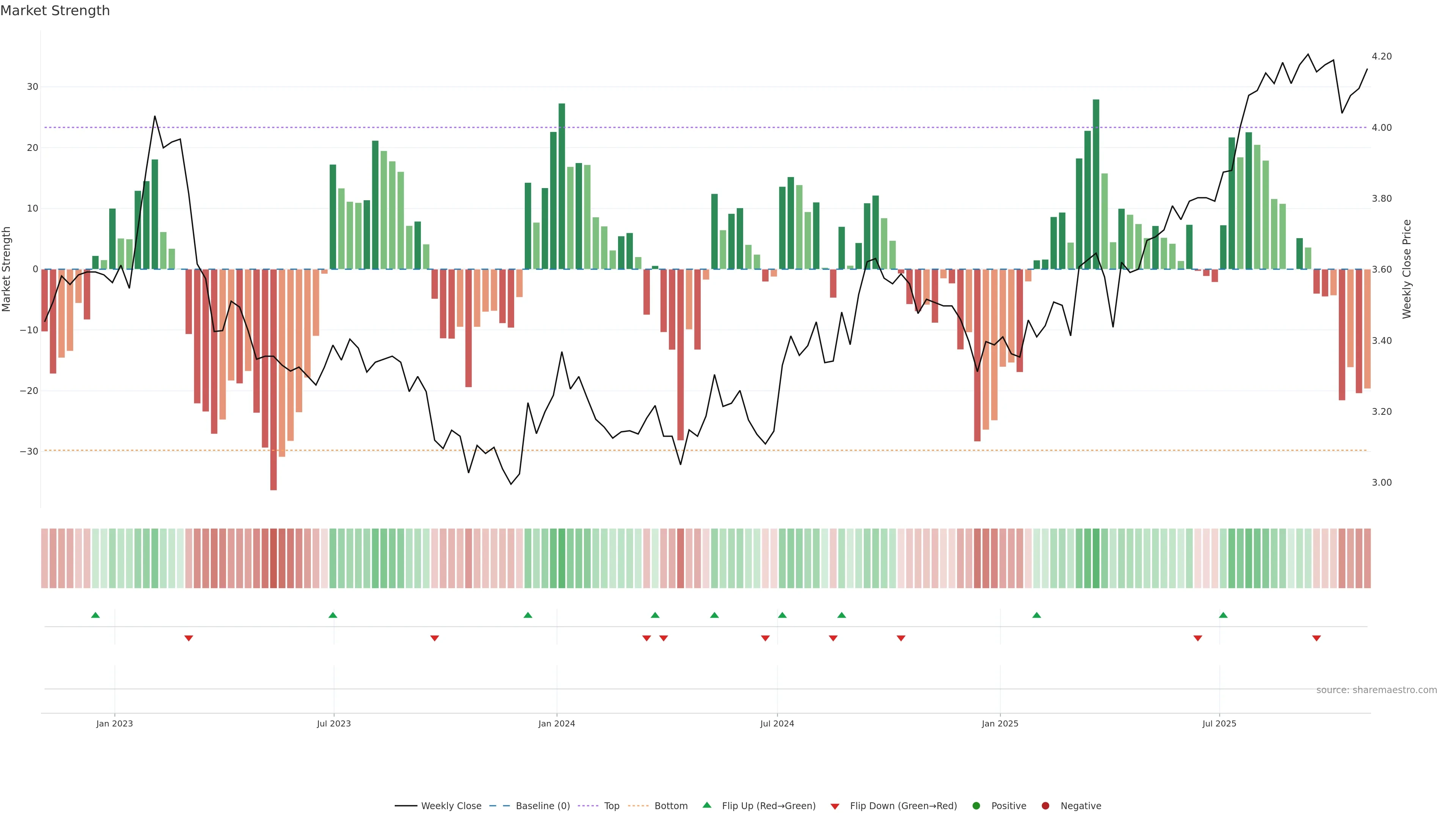
Task: Click the Market Strength chart title
Action: 55,11
